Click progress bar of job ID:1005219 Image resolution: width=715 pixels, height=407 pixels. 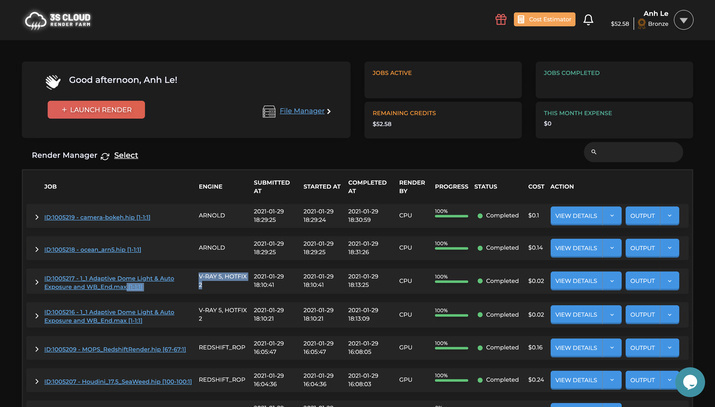click(x=451, y=216)
